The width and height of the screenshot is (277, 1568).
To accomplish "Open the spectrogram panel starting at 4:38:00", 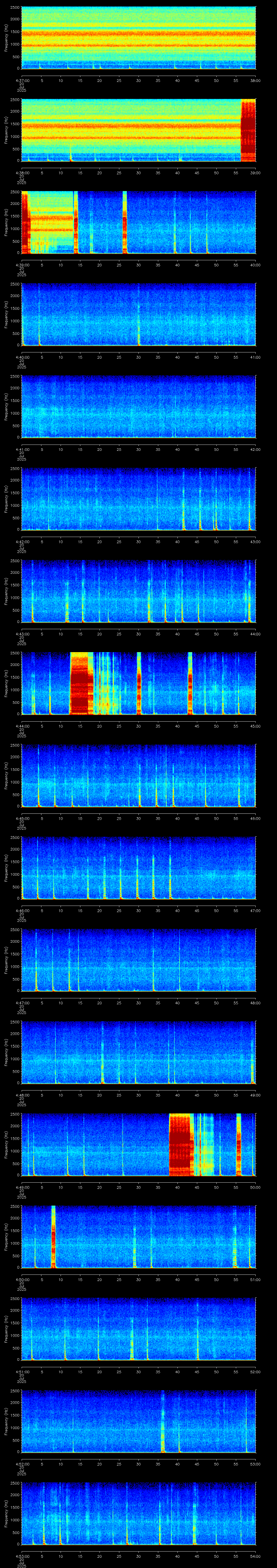I will (139, 130).
